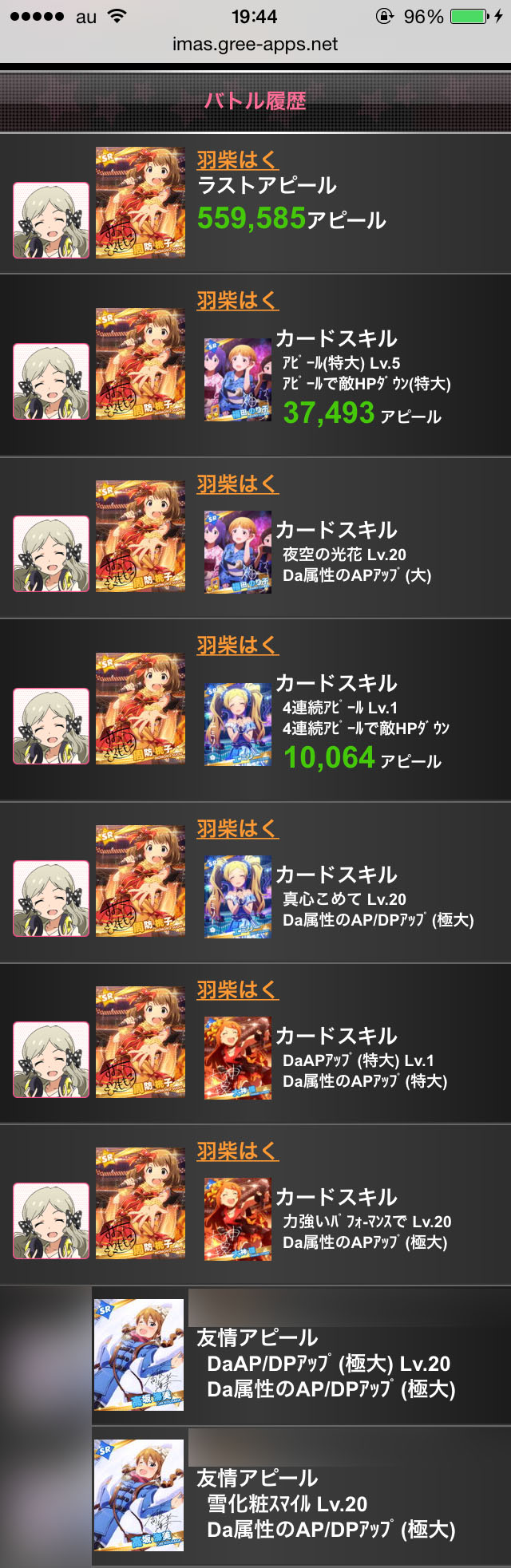
Task: Open friend SR card beside 雪化粧スマイル Lv.20
Action: point(139,1495)
